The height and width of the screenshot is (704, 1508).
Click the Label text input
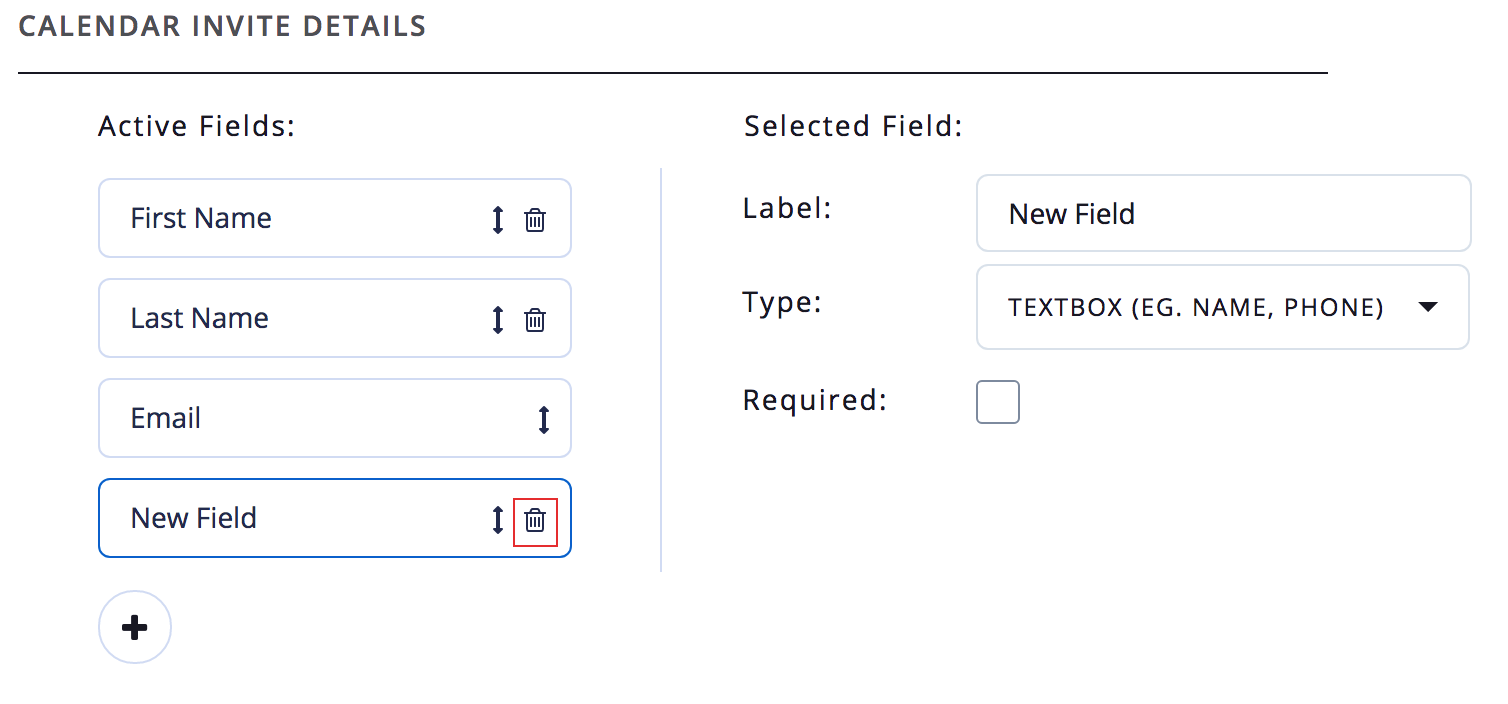click(1222, 214)
